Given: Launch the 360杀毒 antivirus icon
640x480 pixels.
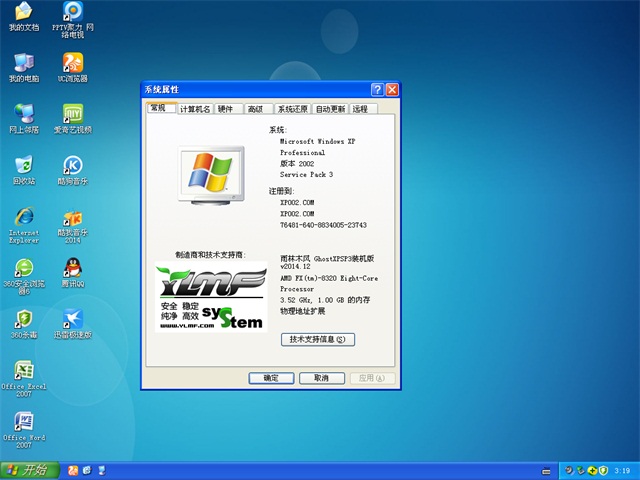Looking at the screenshot, I should (23, 320).
